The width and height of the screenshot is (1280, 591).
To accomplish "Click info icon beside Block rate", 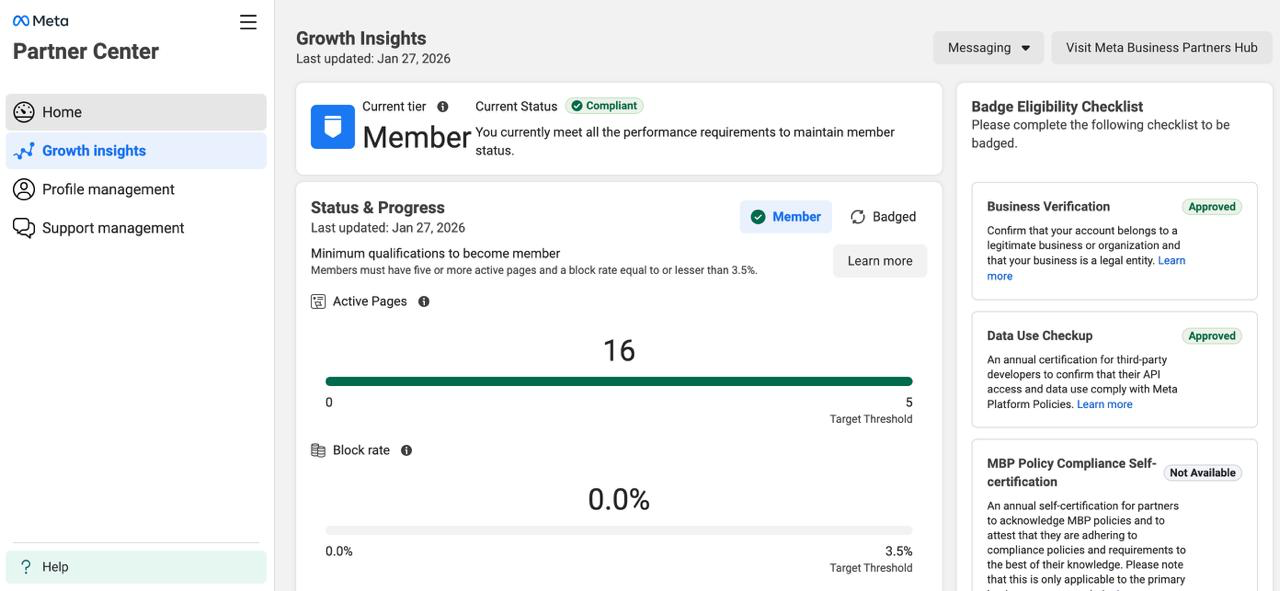I will (406, 451).
